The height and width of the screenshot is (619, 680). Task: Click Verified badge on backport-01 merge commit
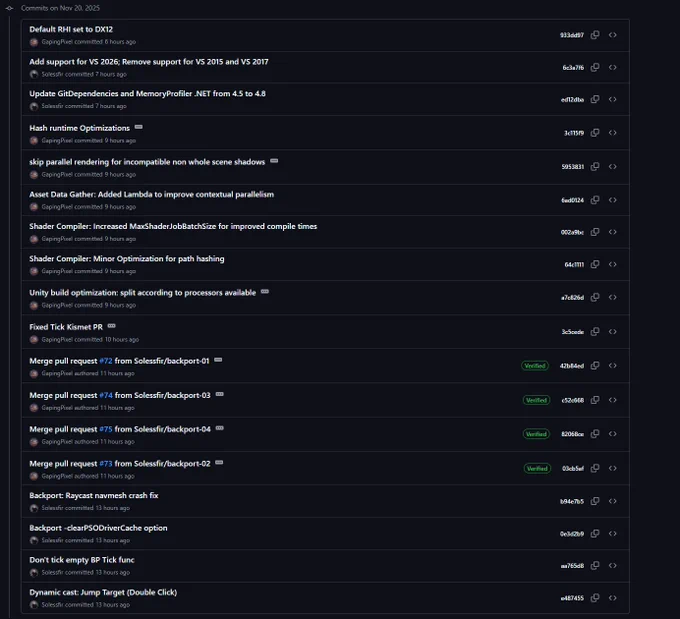[x=535, y=366]
